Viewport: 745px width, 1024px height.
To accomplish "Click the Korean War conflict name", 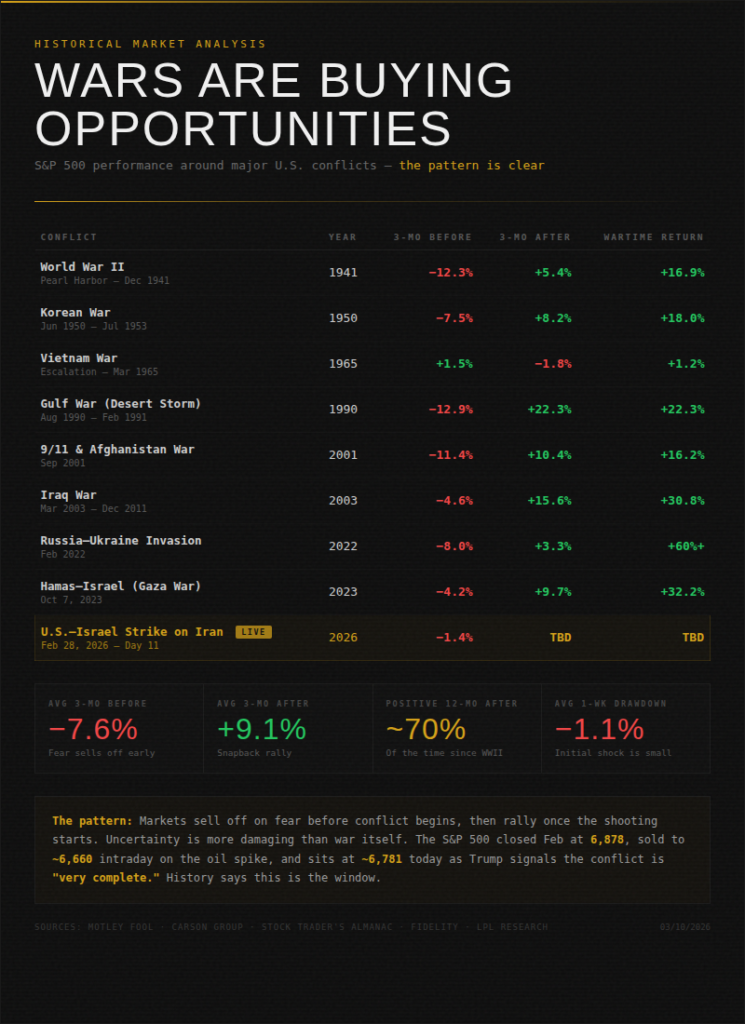I will pos(75,313).
